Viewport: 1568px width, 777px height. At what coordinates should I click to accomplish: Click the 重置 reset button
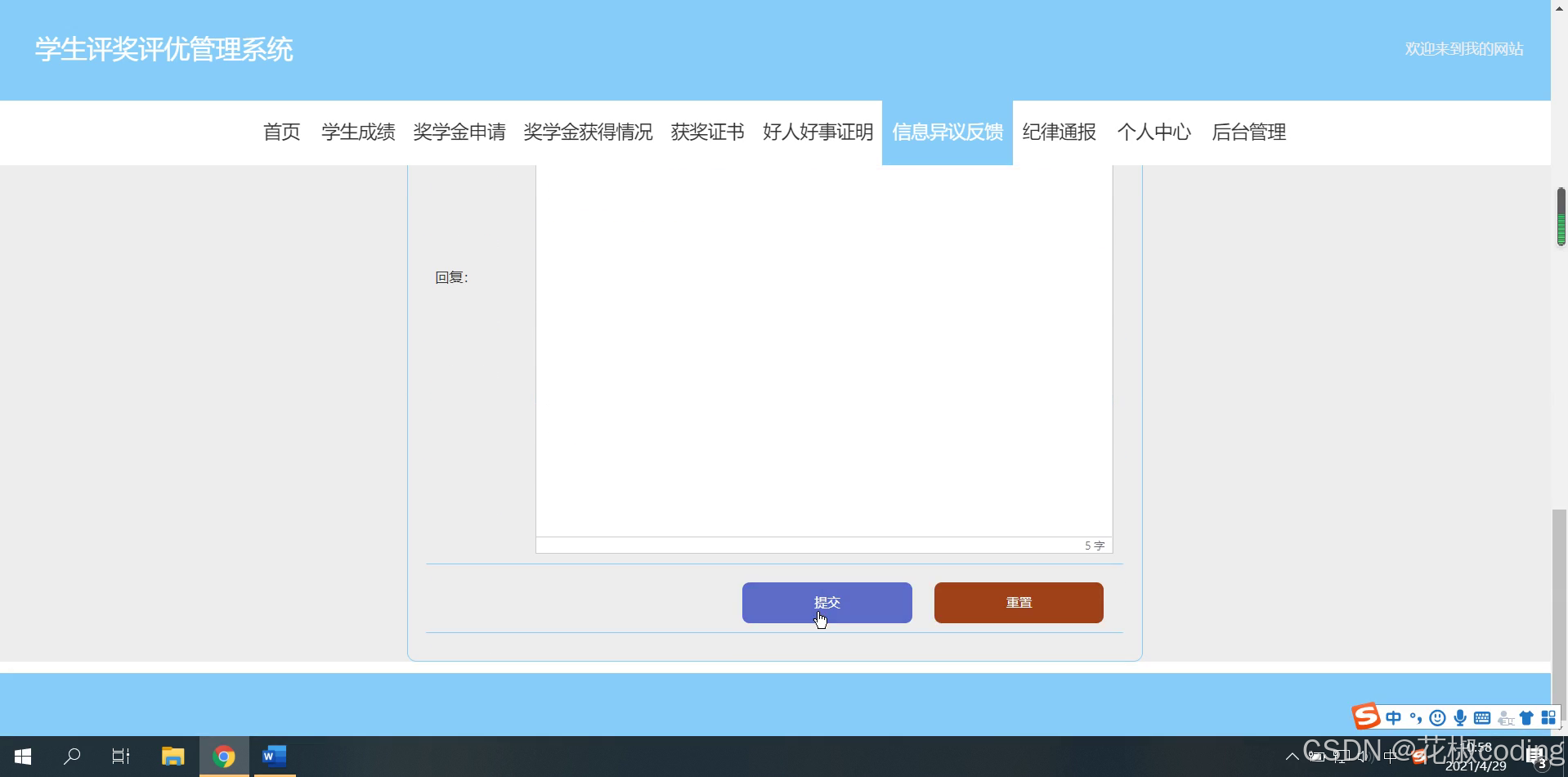(1018, 602)
